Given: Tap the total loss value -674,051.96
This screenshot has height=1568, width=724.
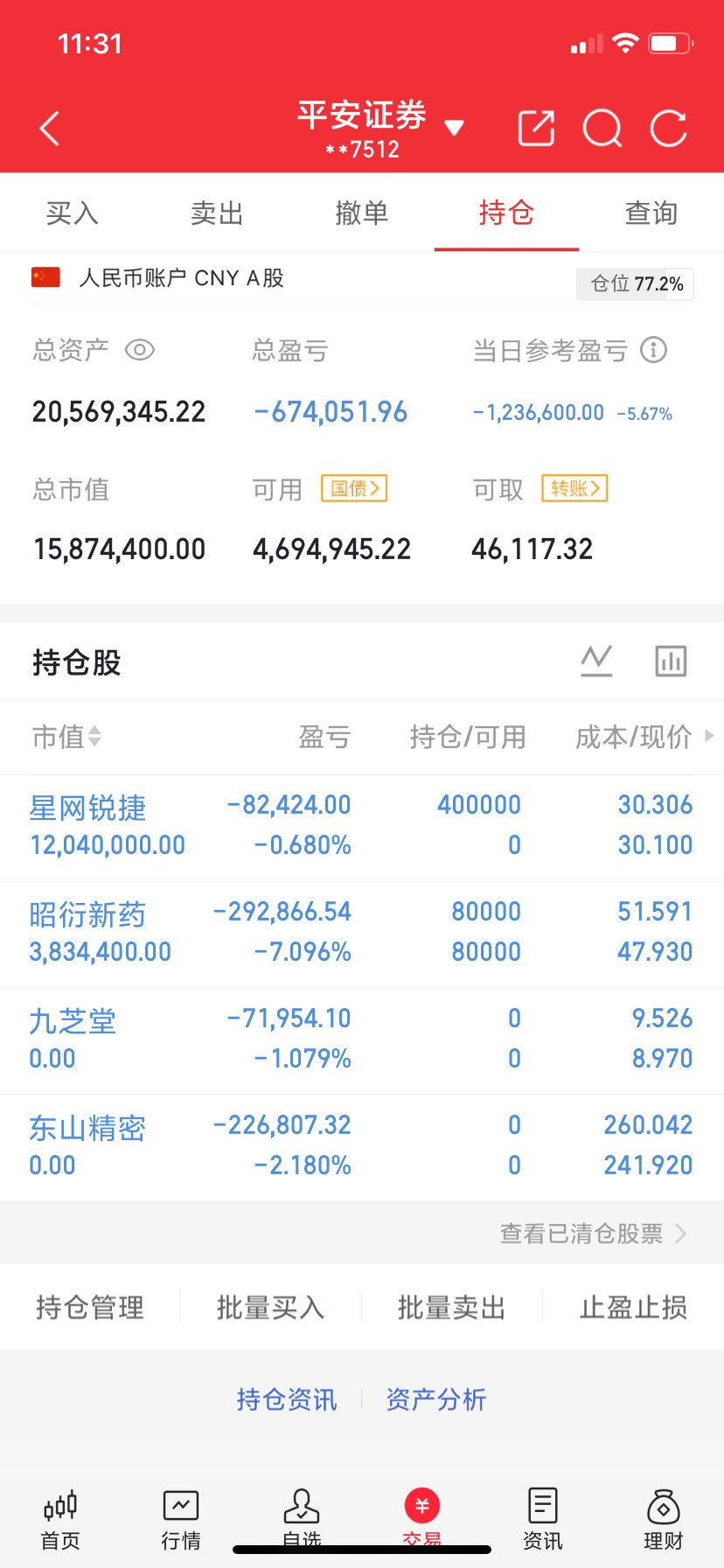Looking at the screenshot, I should 331,411.
